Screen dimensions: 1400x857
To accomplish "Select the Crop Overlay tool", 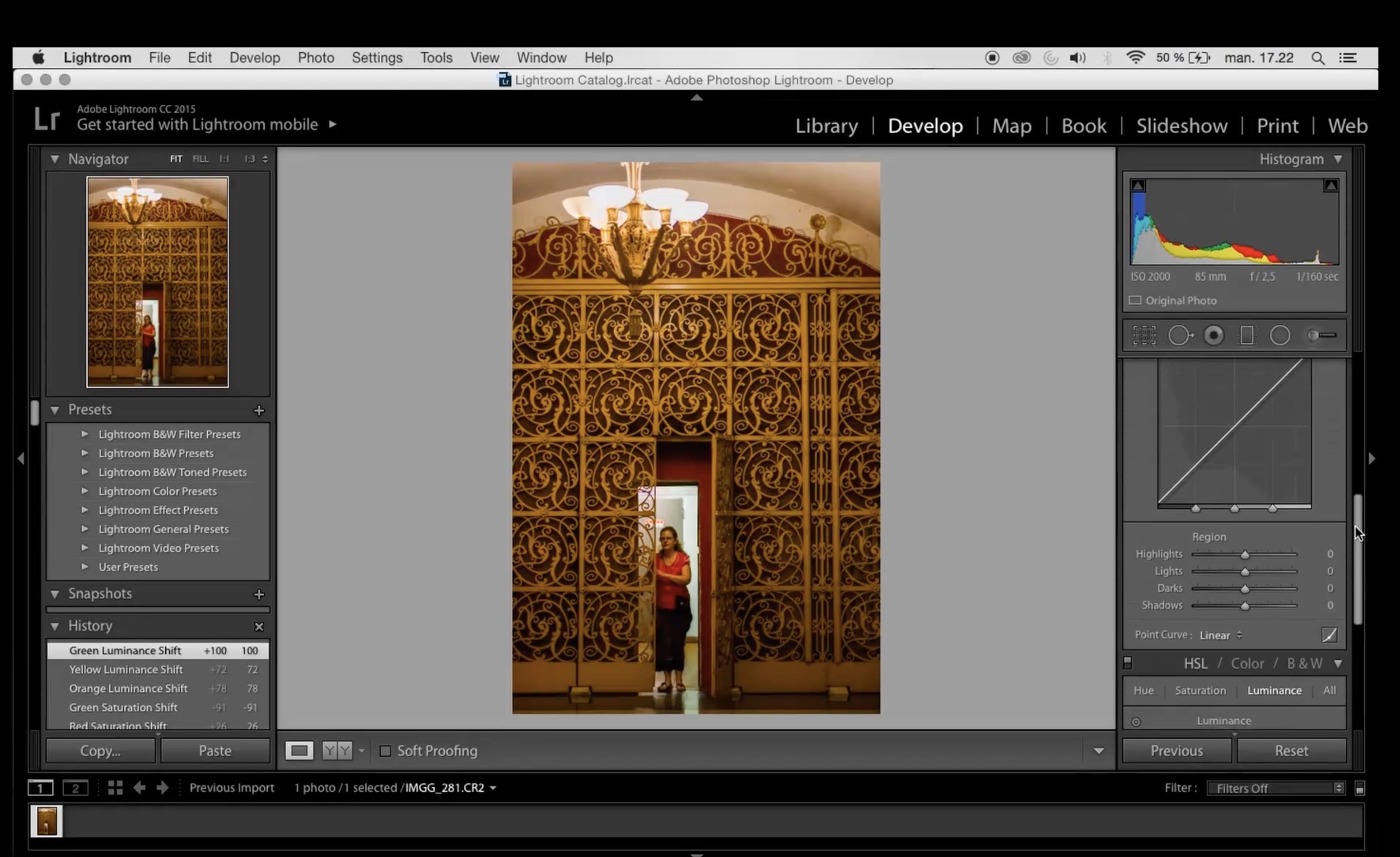I will (x=1144, y=335).
